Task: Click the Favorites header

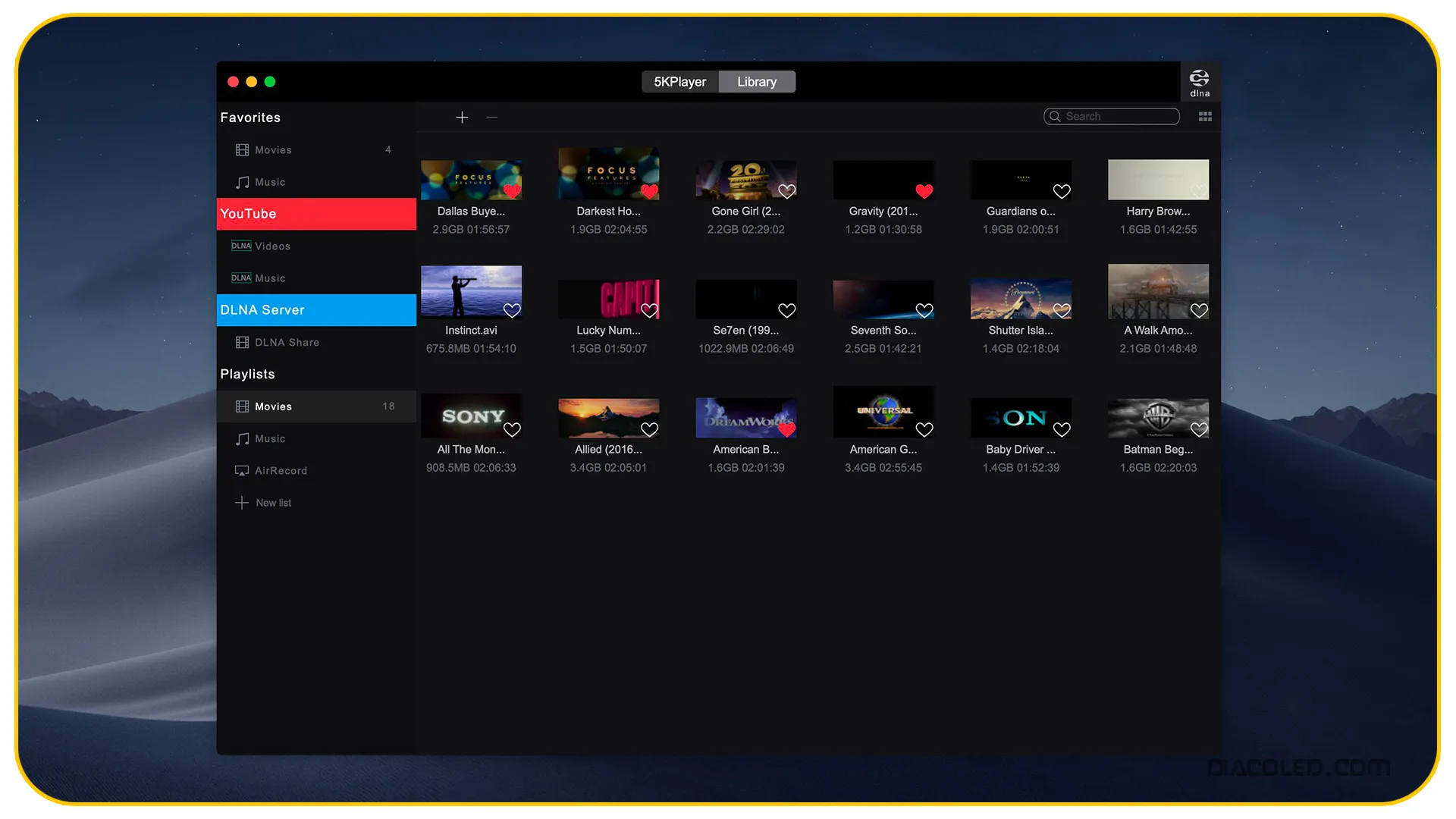Action: (x=250, y=118)
